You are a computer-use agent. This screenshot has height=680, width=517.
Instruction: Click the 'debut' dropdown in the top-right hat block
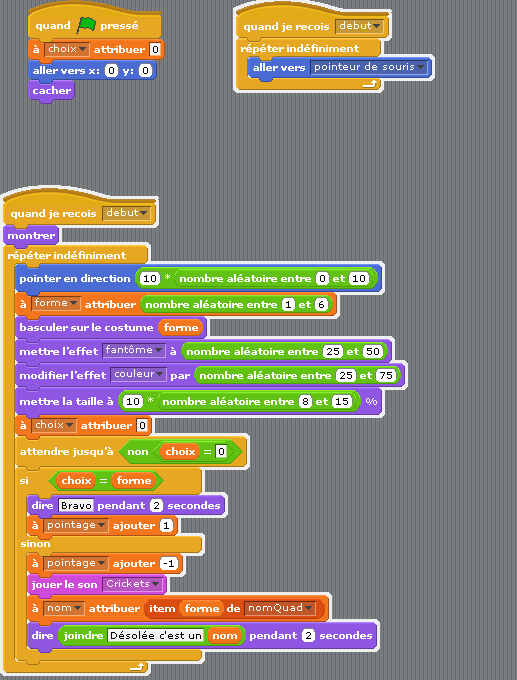pyautogui.click(x=360, y=26)
